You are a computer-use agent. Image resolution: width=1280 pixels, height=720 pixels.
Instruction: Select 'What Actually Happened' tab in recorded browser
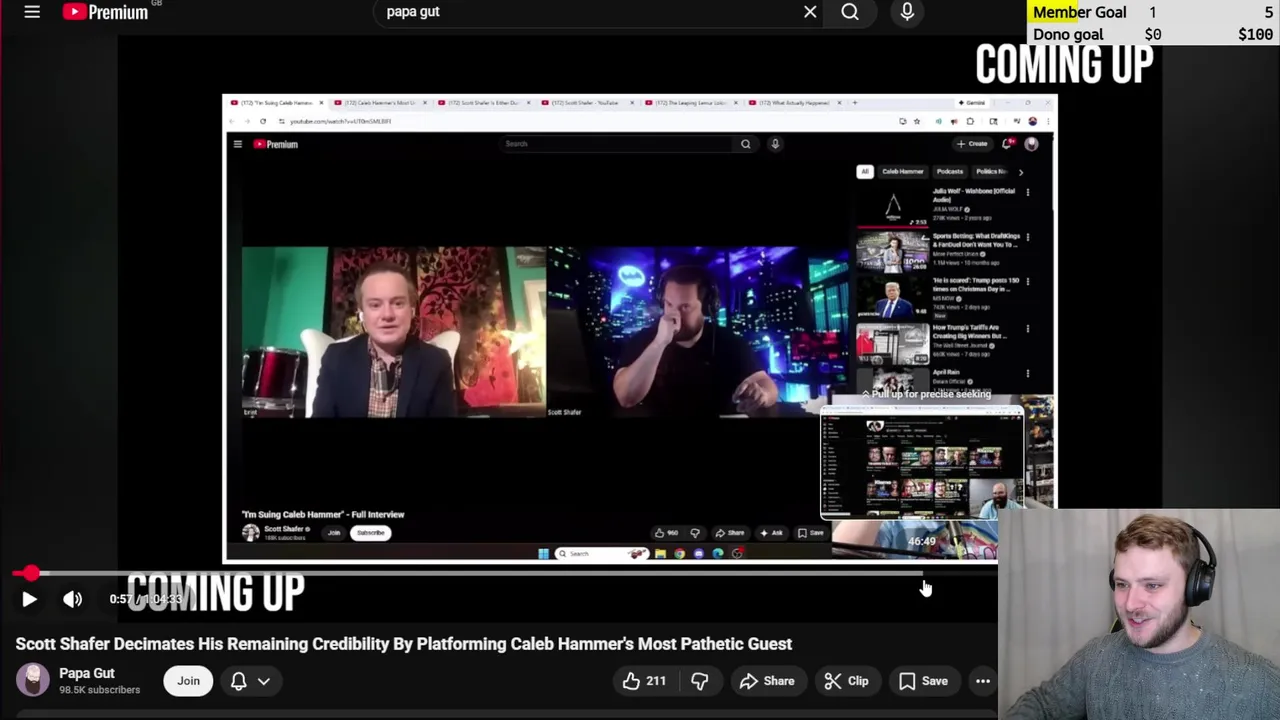click(793, 103)
